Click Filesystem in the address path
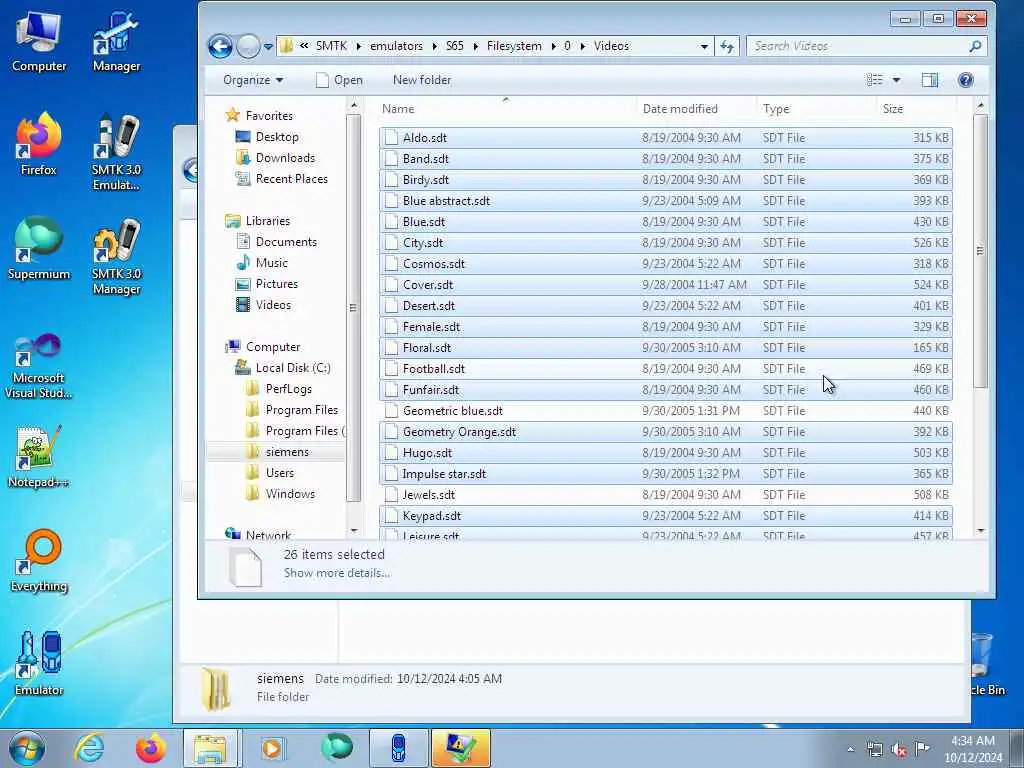 (514, 46)
